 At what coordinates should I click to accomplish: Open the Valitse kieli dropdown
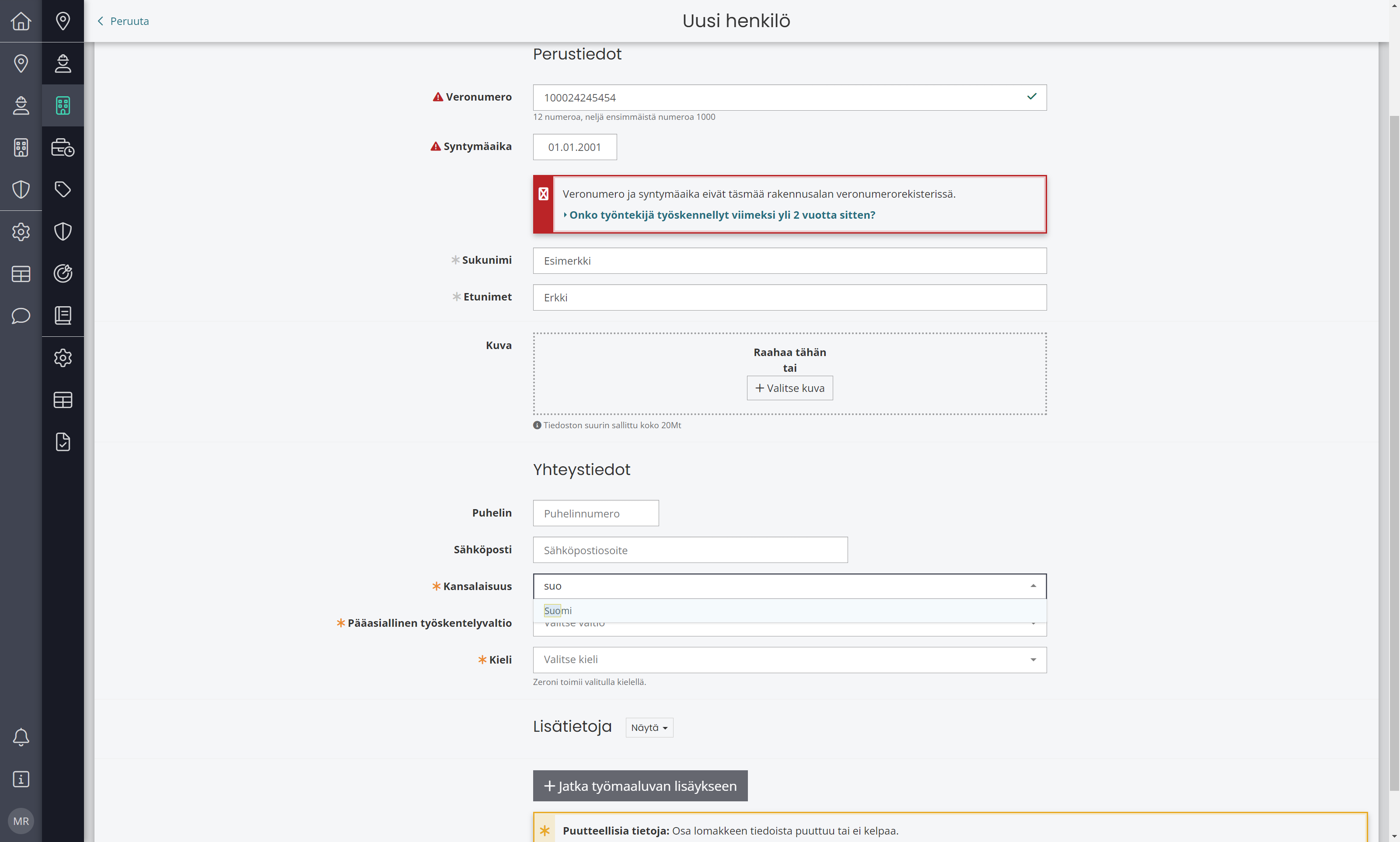point(789,659)
